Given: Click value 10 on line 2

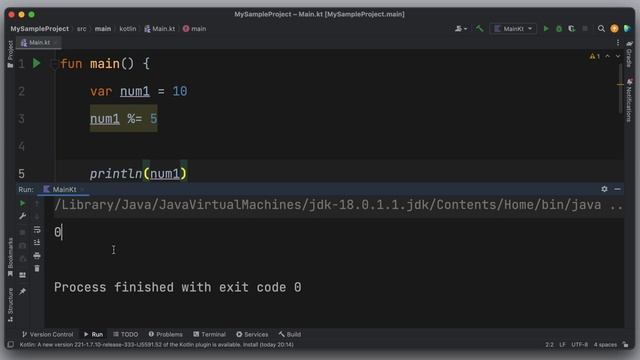Looking at the screenshot, I should 180,91.
